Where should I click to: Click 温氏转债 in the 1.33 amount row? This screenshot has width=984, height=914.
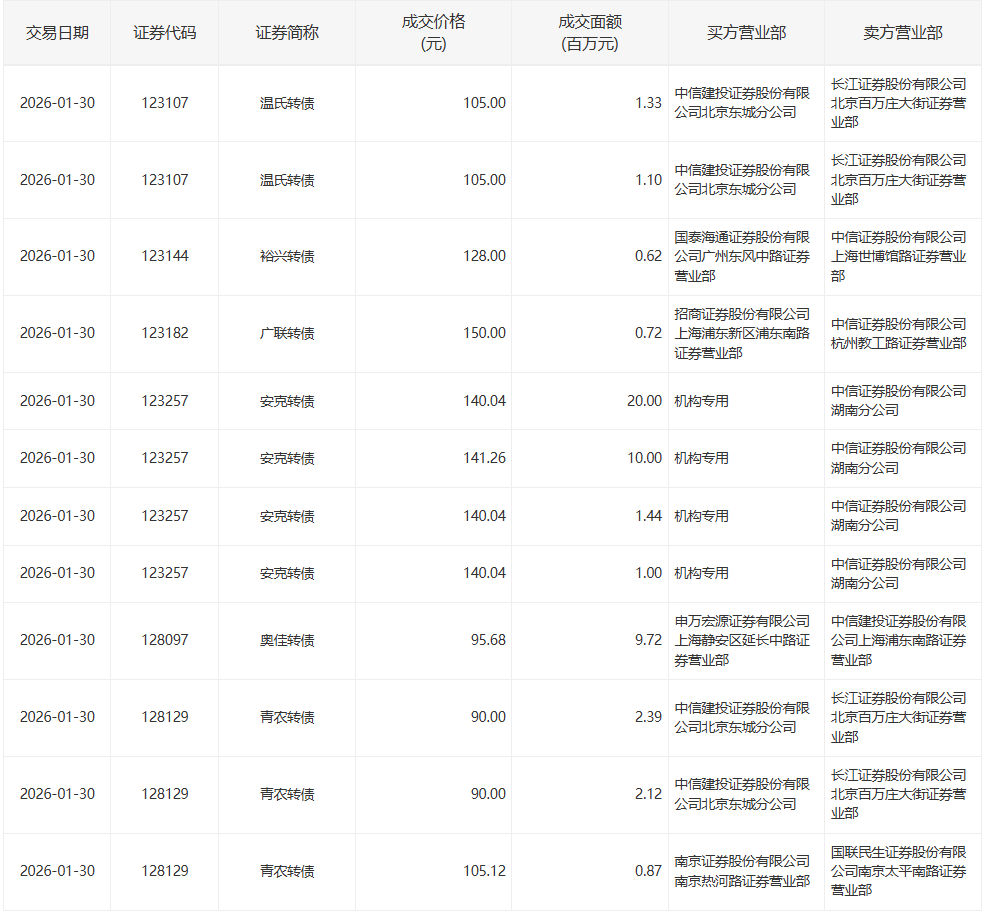click(287, 103)
